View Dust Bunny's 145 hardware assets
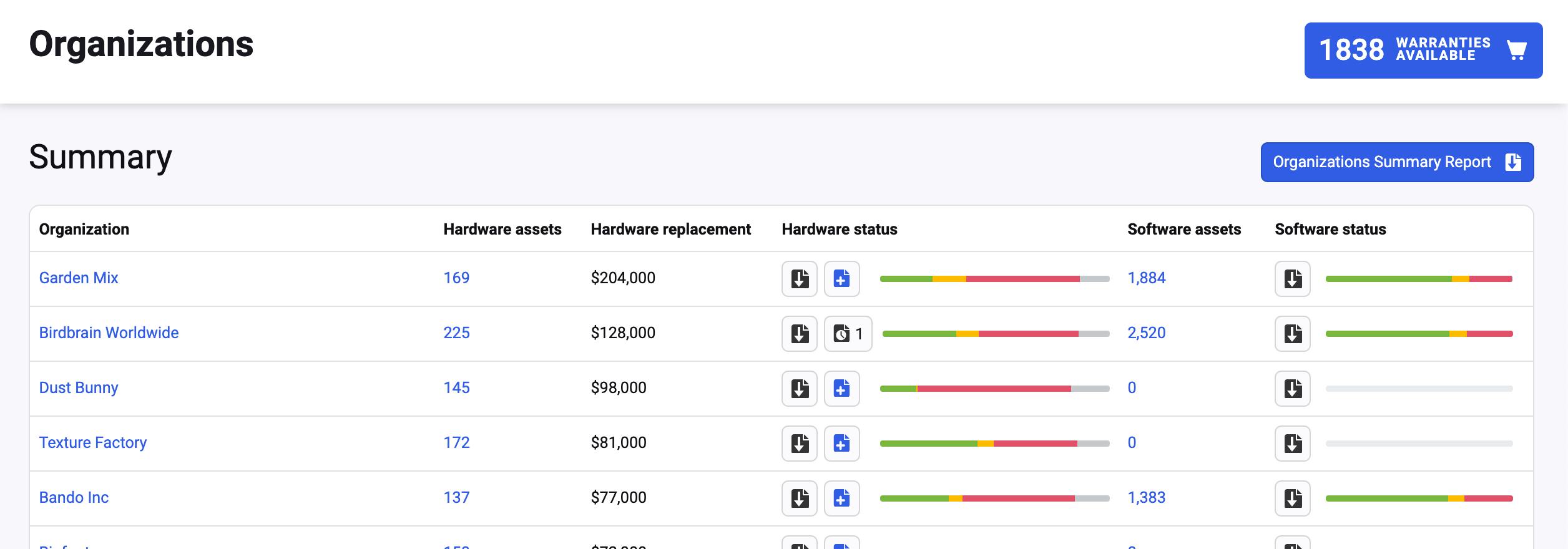Image resolution: width=1568 pixels, height=549 pixels. coord(456,388)
